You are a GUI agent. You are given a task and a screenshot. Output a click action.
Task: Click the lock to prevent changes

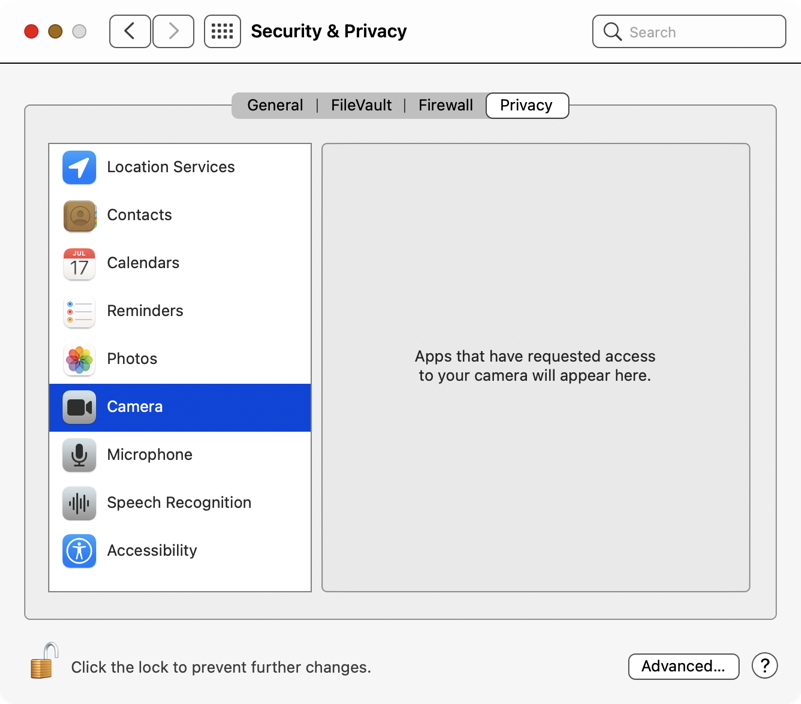tap(43, 662)
